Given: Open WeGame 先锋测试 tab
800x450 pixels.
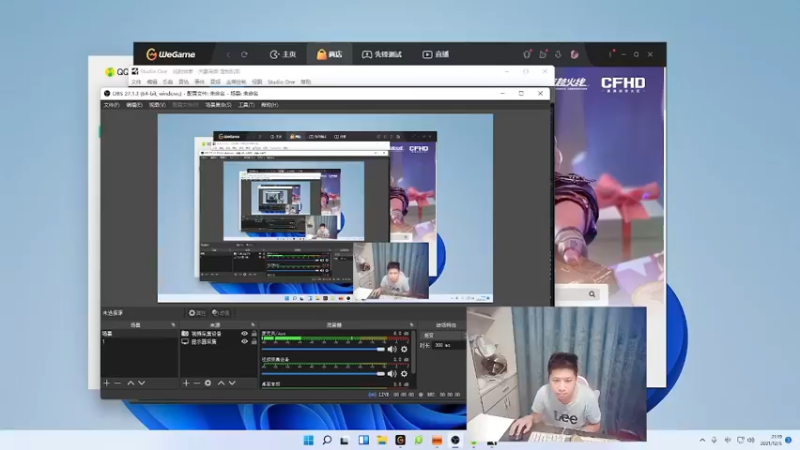Looking at the screenshot, I should click(382, 54).
